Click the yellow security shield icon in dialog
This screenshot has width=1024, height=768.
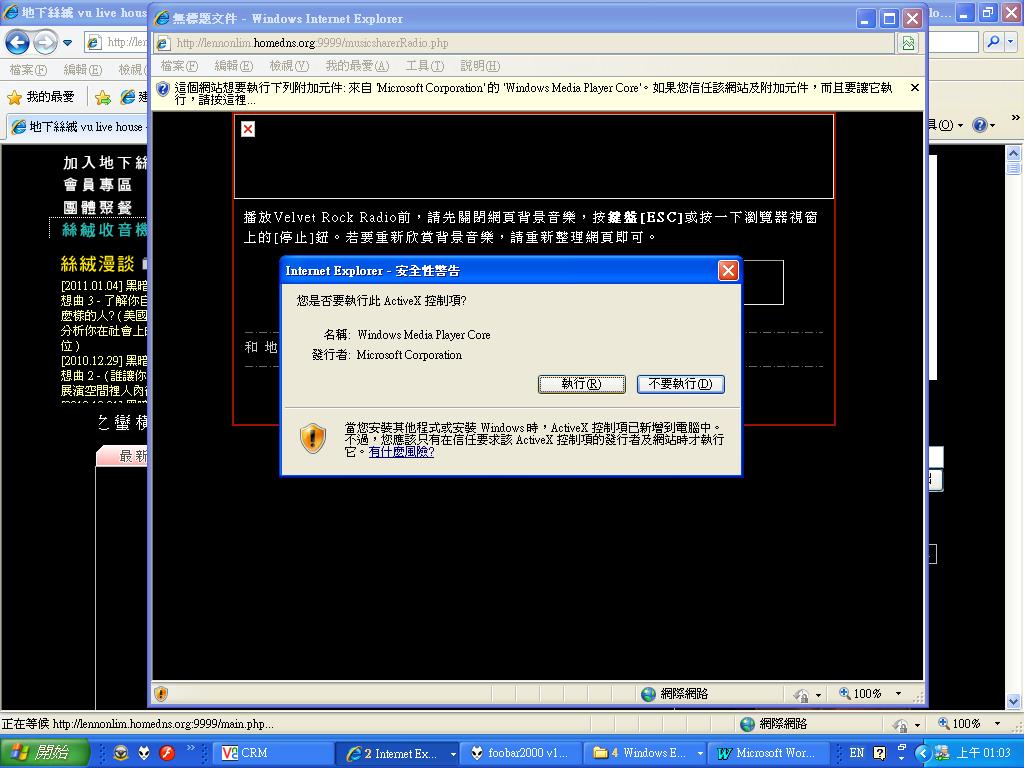click(x=313, y=438)
